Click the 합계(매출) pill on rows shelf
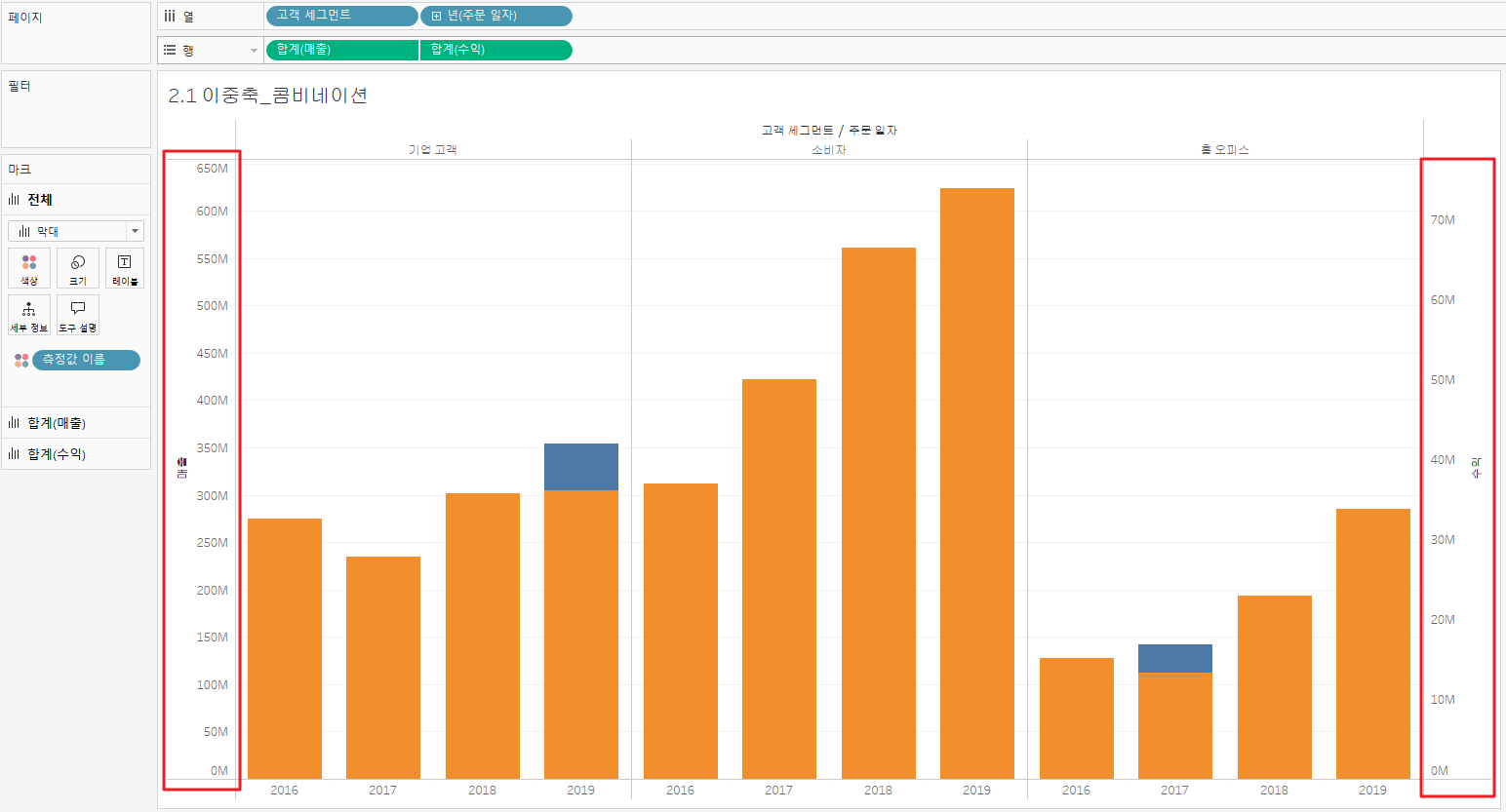Image resolution: width=1506 pixels, height=812 pixels. [x=341, y=50]
